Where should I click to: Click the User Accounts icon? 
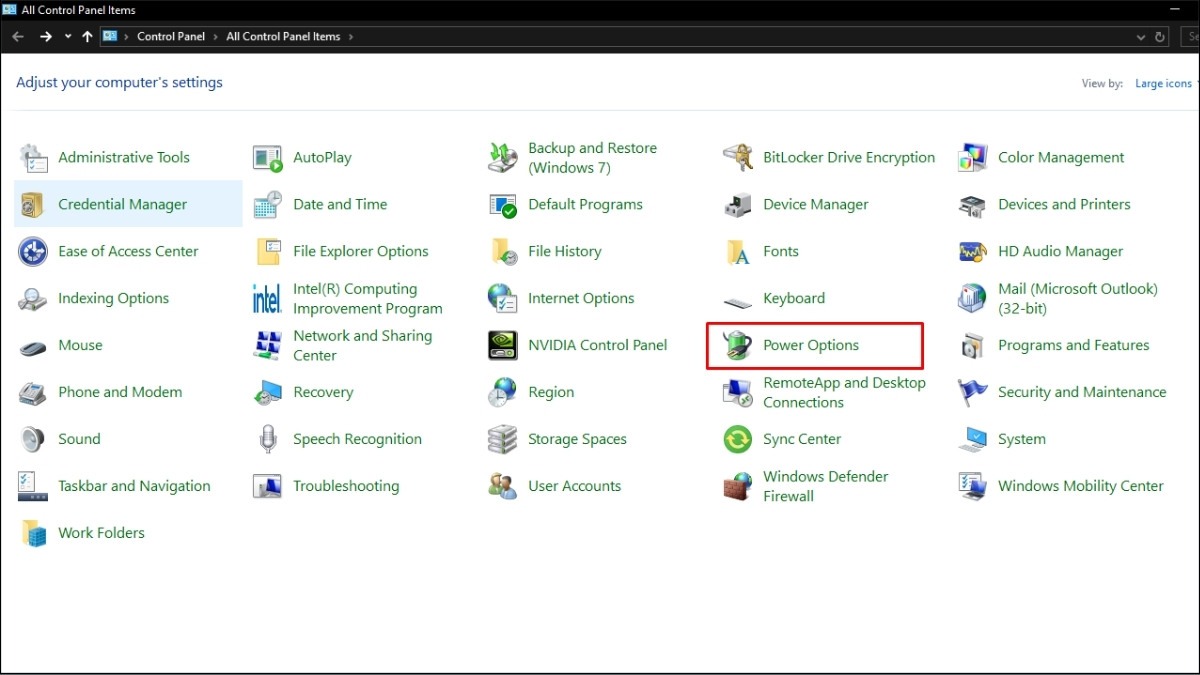502,487
